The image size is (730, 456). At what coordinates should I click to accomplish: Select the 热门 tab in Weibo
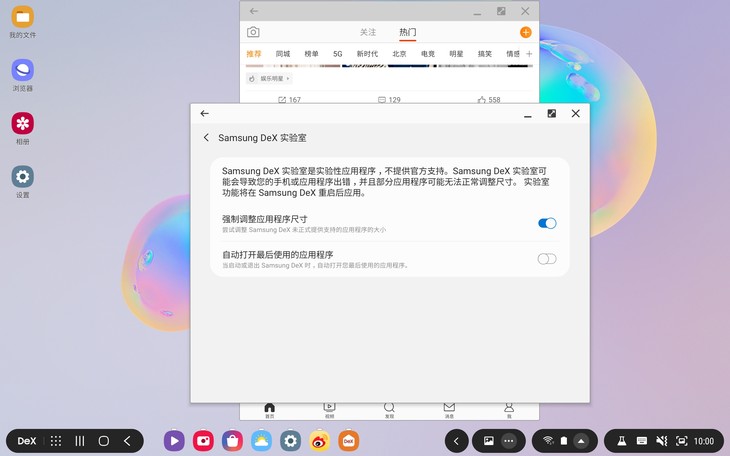(407, 32)
